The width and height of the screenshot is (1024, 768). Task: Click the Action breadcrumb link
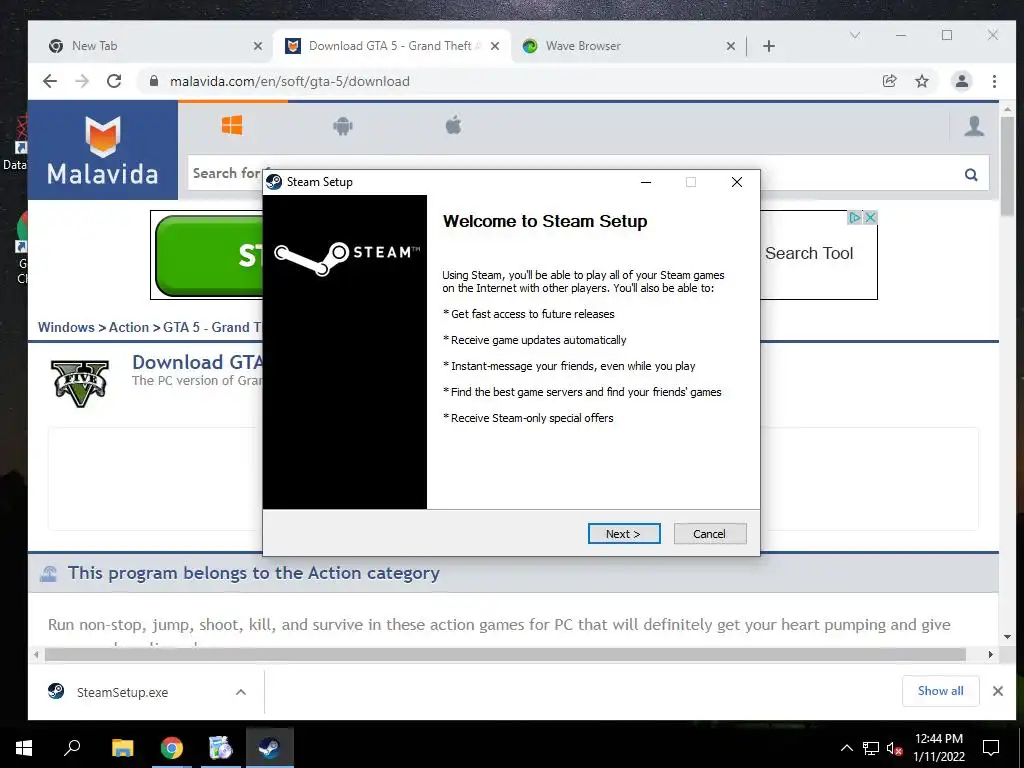[129, 327]
